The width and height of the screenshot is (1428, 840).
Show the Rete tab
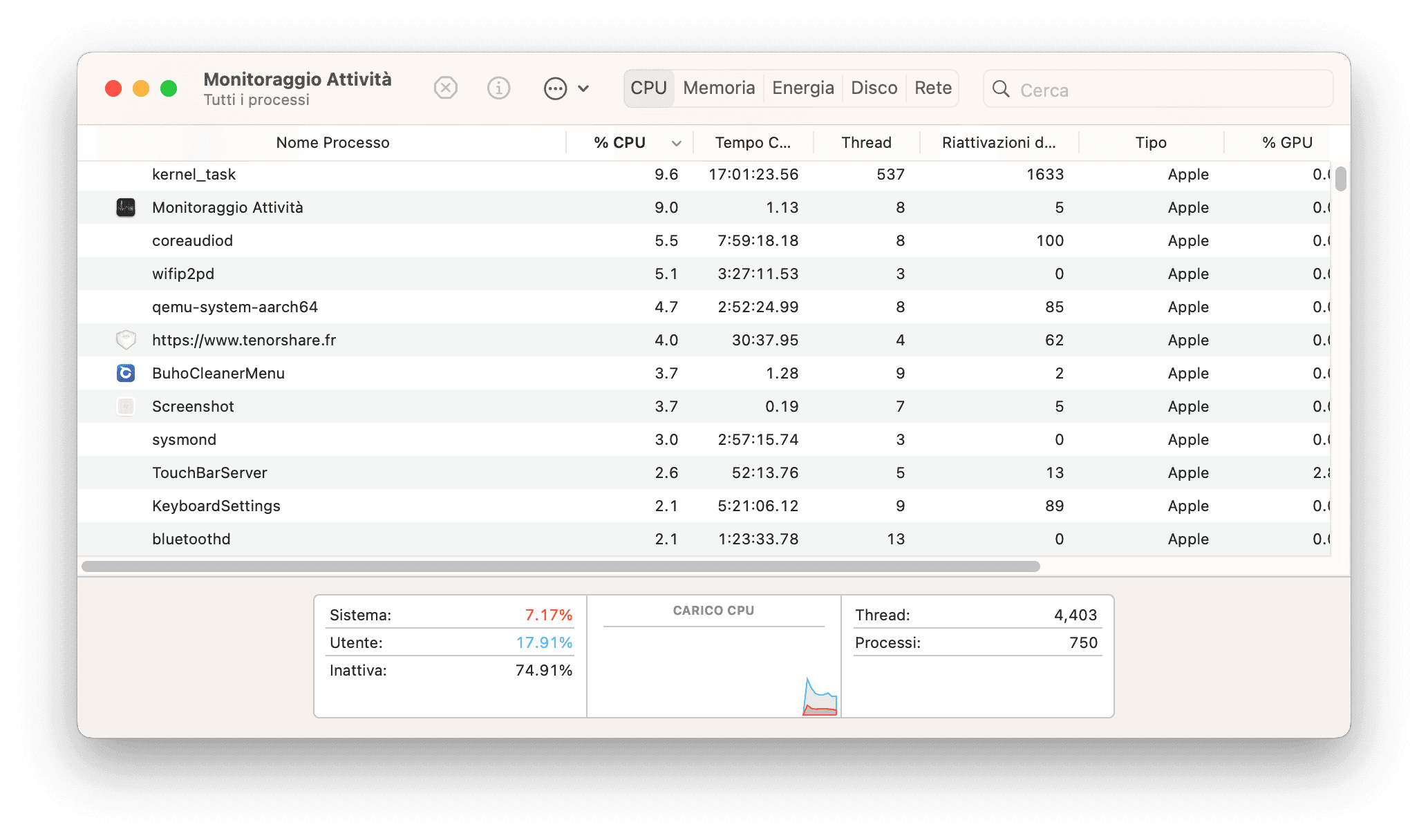[x=933, y=88]
